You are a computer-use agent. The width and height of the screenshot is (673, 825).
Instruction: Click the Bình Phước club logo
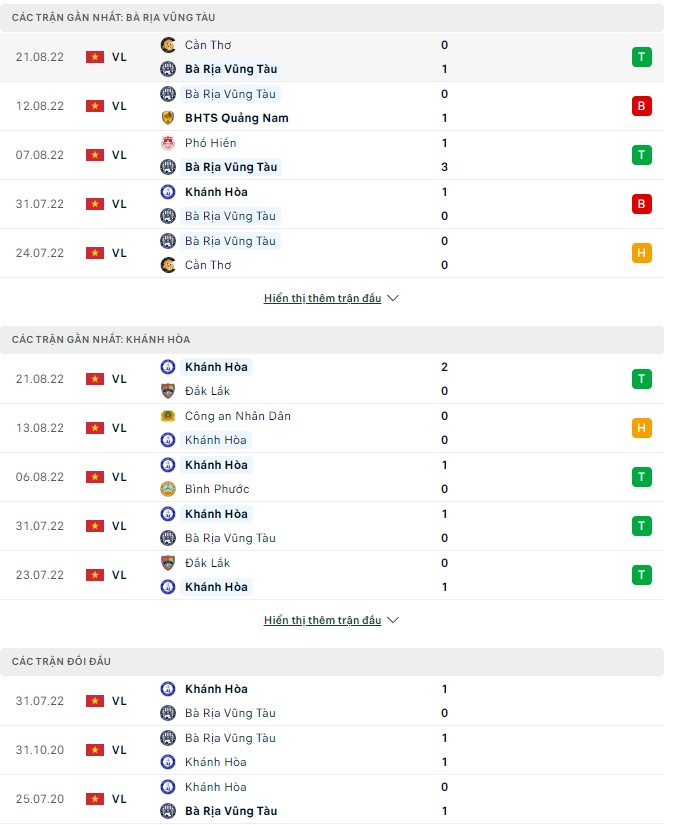[168, 489]
